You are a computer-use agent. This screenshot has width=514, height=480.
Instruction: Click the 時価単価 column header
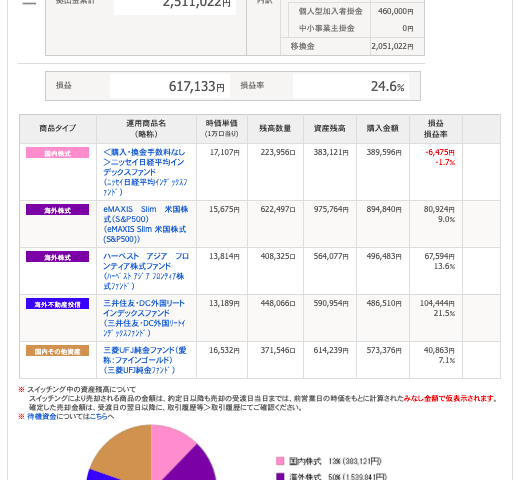(x=222, y=129)
